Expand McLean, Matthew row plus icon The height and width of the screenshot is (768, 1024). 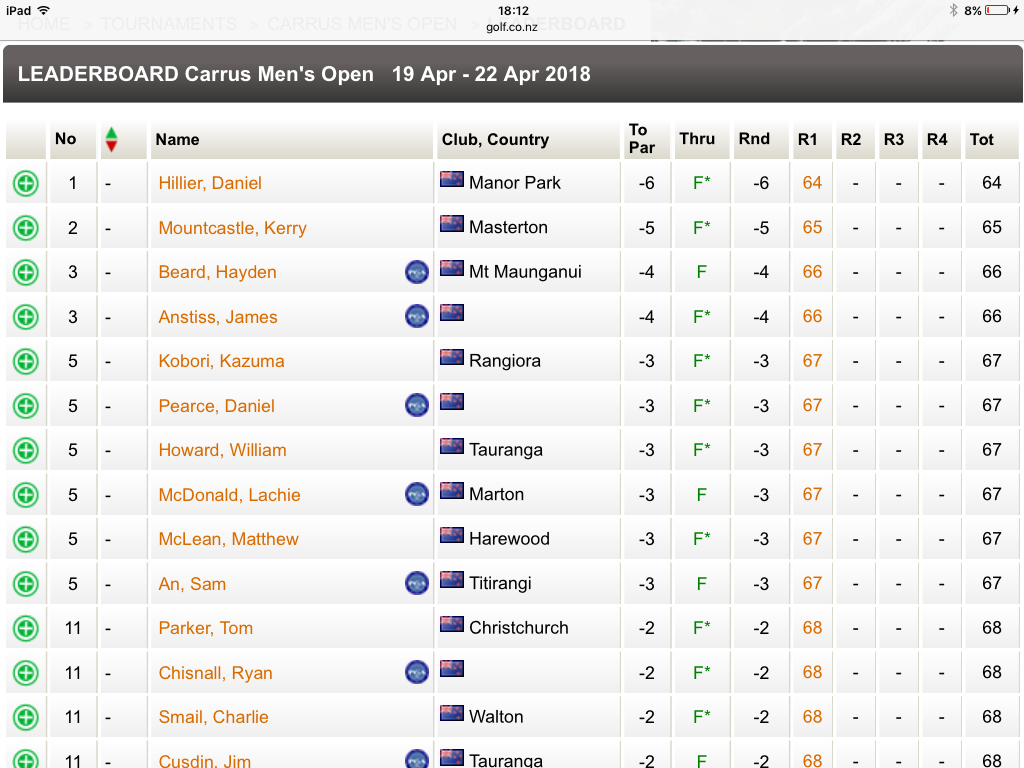pos(26,539)
